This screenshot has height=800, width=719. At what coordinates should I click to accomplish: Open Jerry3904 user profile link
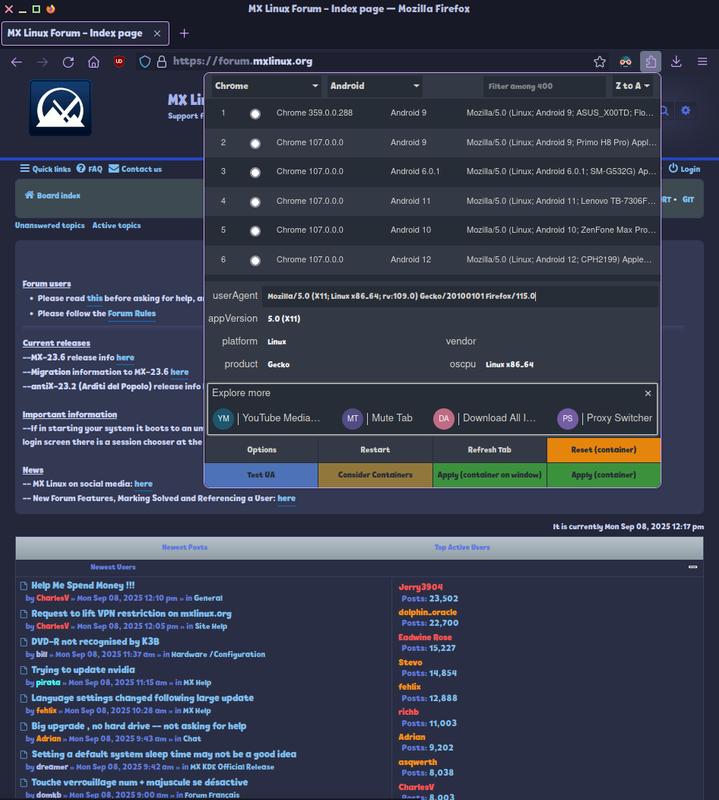(x=420, y=587)
